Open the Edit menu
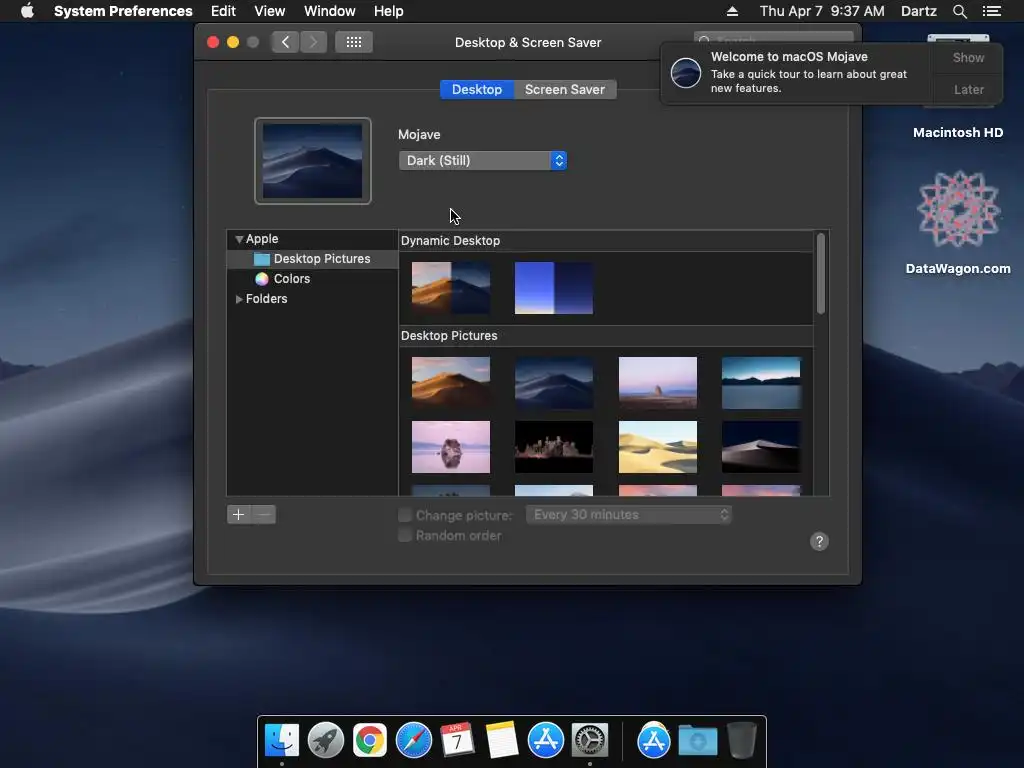 223,11
